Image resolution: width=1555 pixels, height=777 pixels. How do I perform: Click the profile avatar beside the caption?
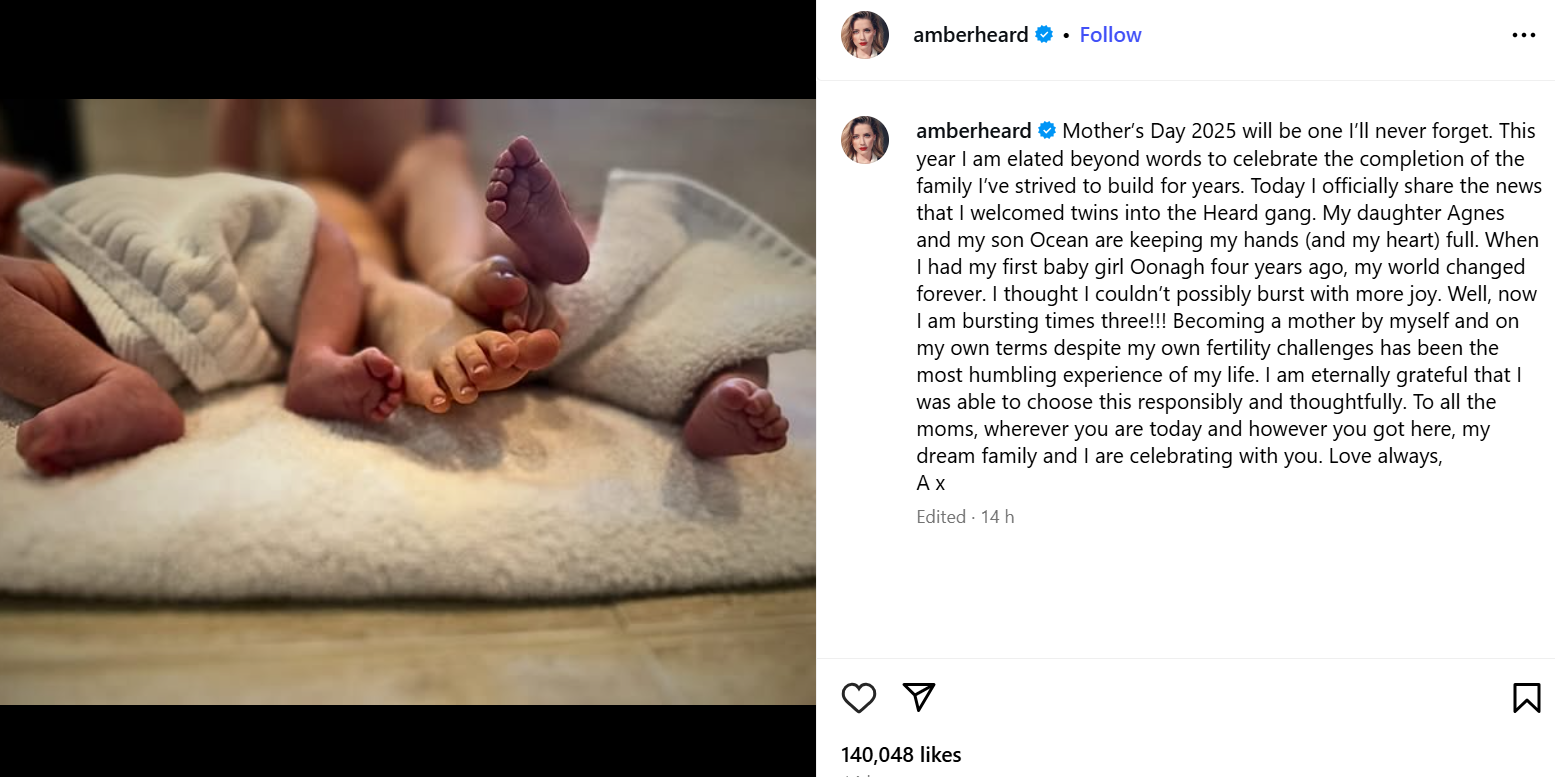tap(865, 140)
